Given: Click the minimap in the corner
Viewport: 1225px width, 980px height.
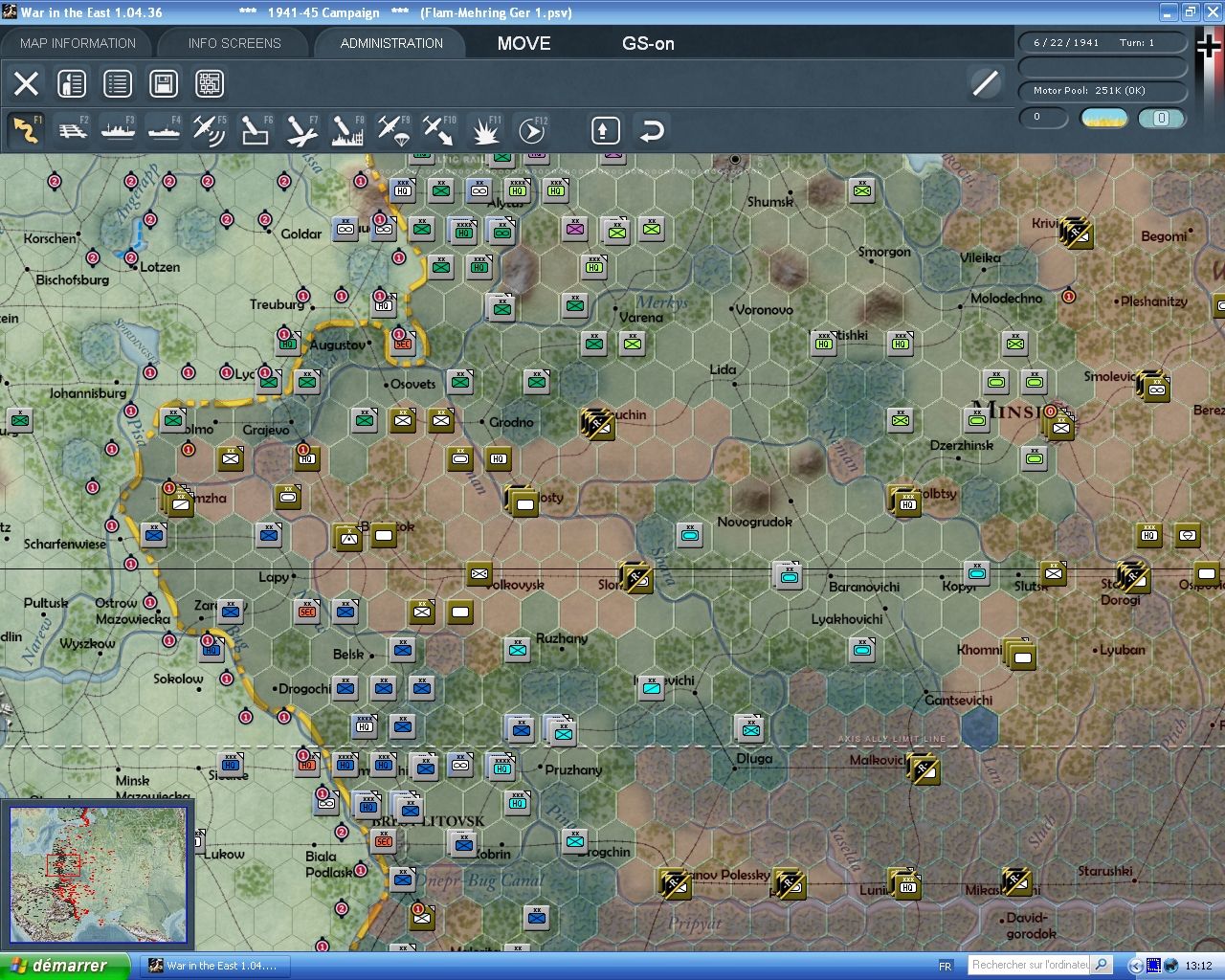Looking at the screenshot, I should 98,876.
